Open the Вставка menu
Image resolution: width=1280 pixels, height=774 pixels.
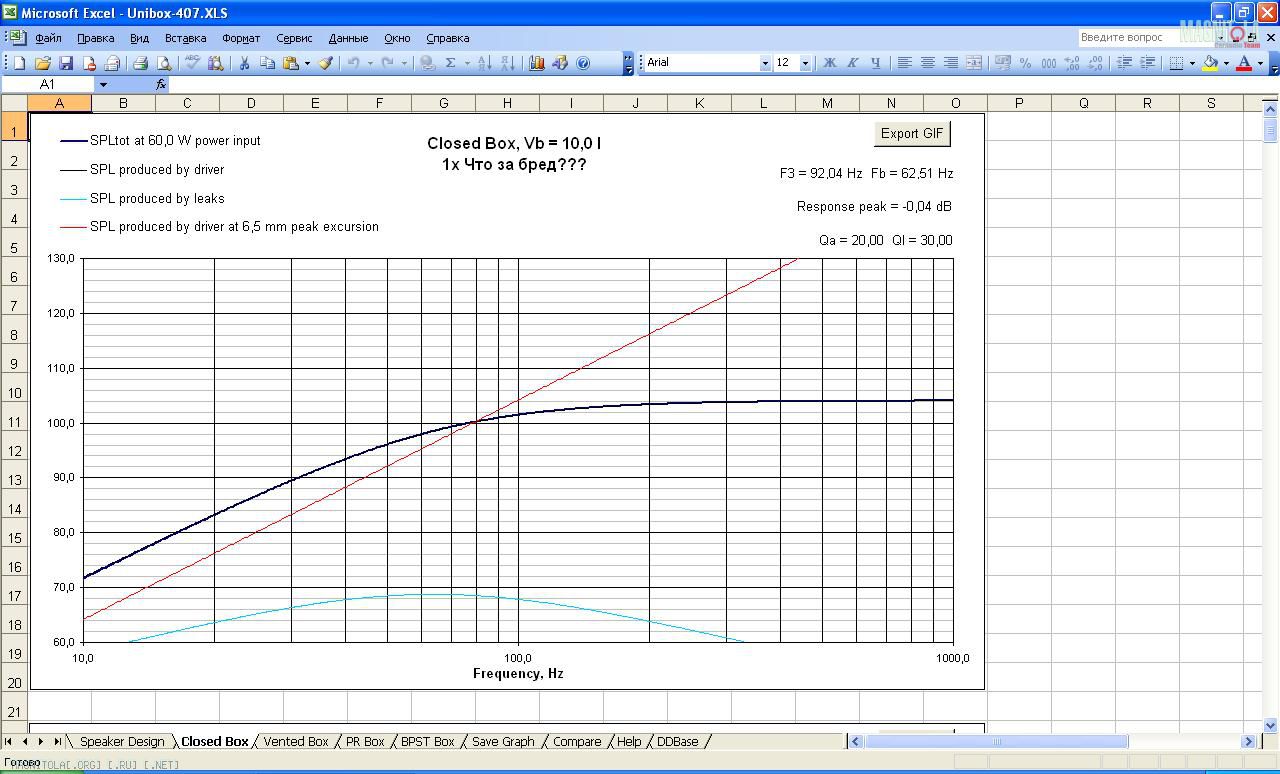pyautogui.click(x=185, y=38)
